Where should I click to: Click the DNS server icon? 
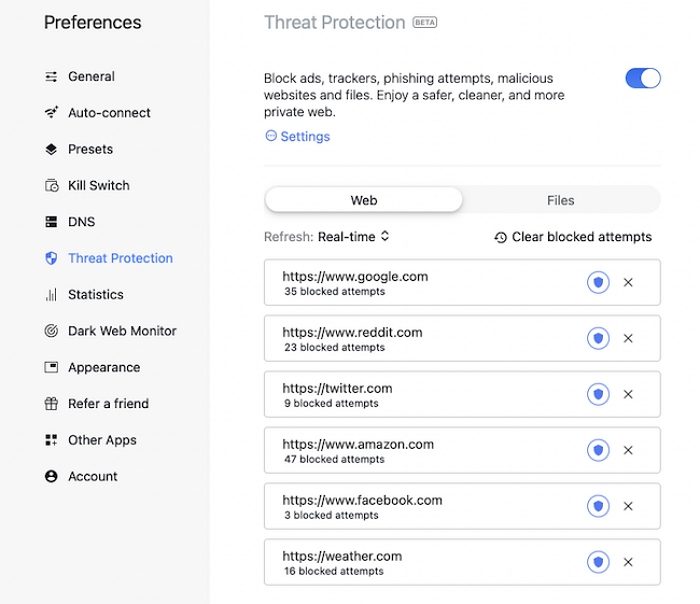pyautogui.click(x=51, y=222)
